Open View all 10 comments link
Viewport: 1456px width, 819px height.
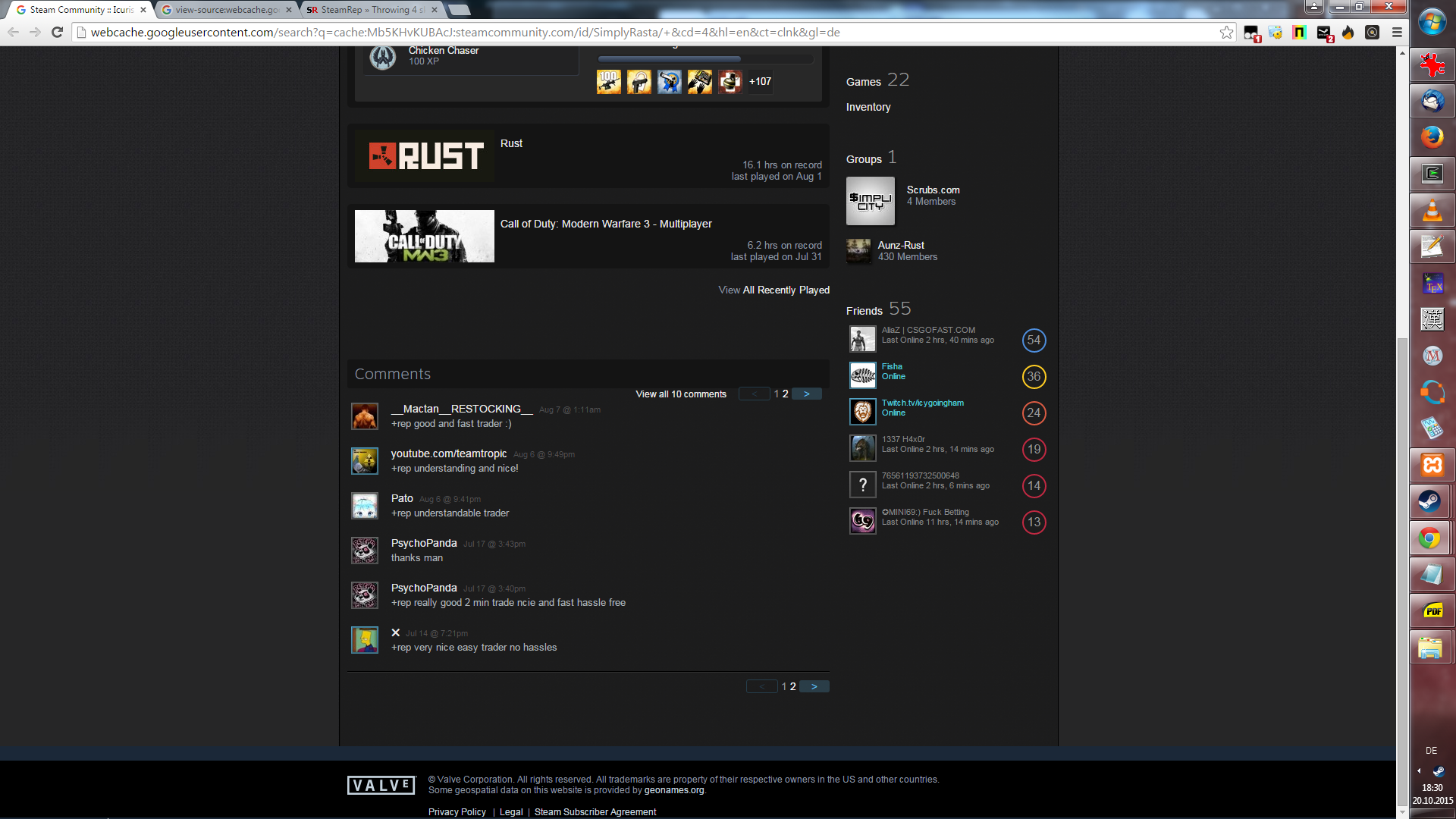[x=680, y=394]
